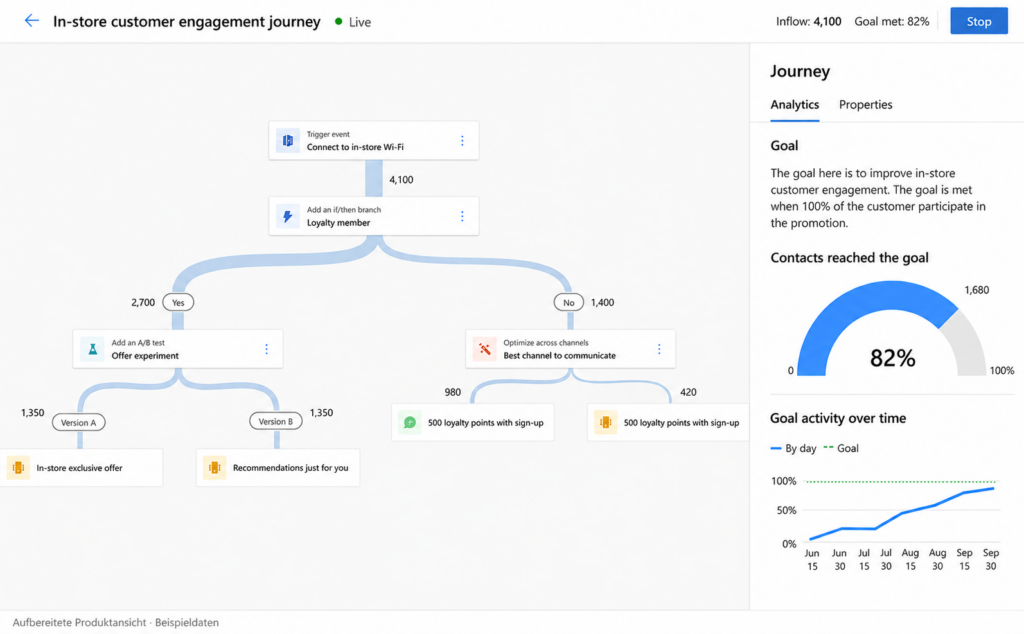Select the Version A branch label
The width and height of the screenshot is (1024, 634).
tap(78, 422)
